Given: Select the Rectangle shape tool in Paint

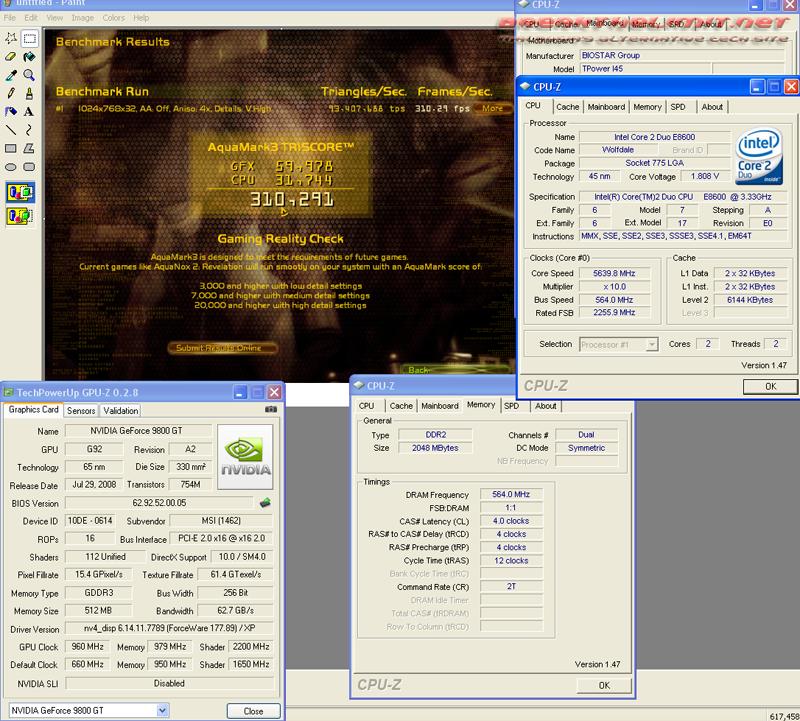Looking at the screenshot, I should (11, 148).
